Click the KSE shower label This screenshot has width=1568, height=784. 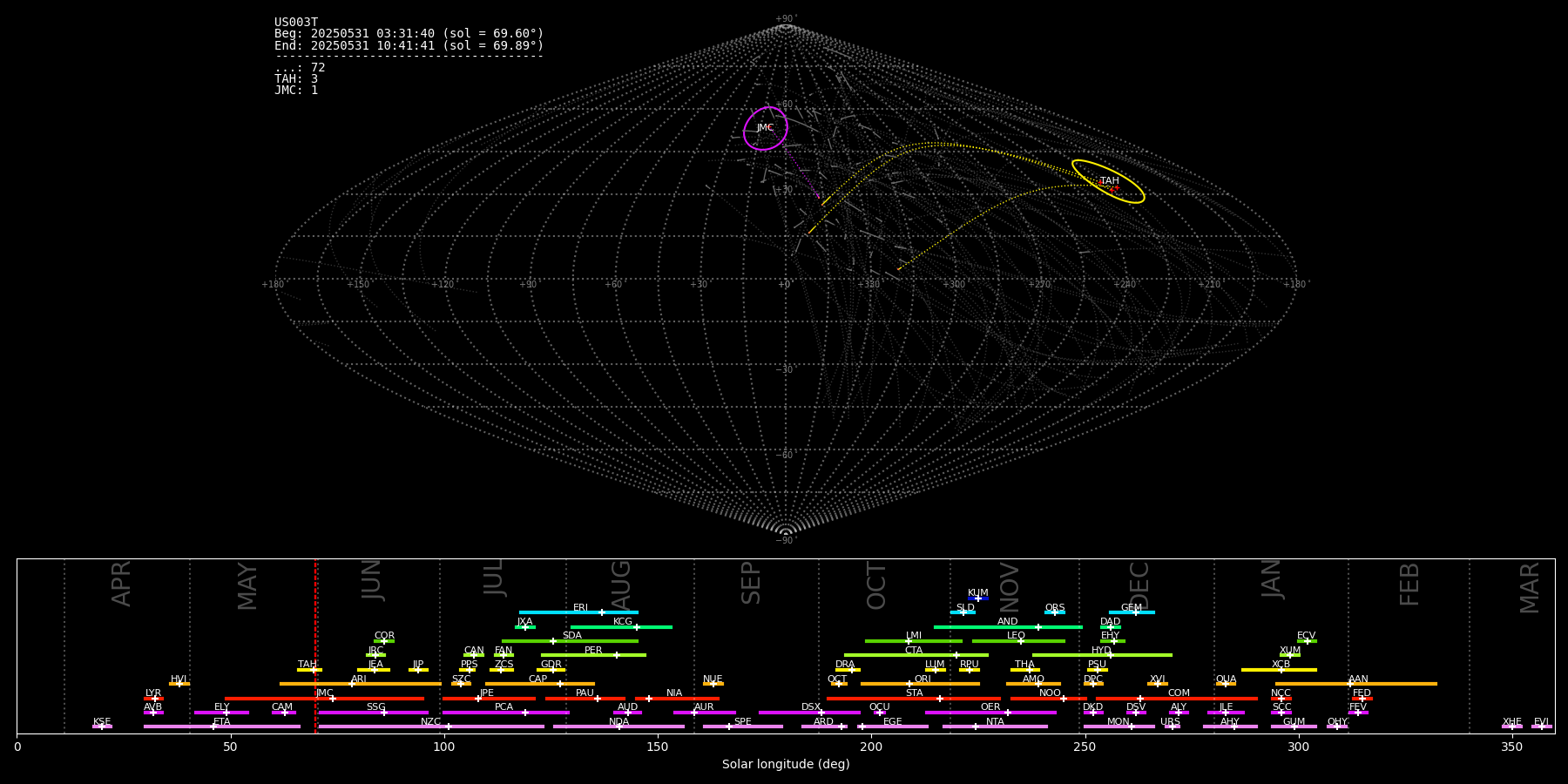click(102, 722)
